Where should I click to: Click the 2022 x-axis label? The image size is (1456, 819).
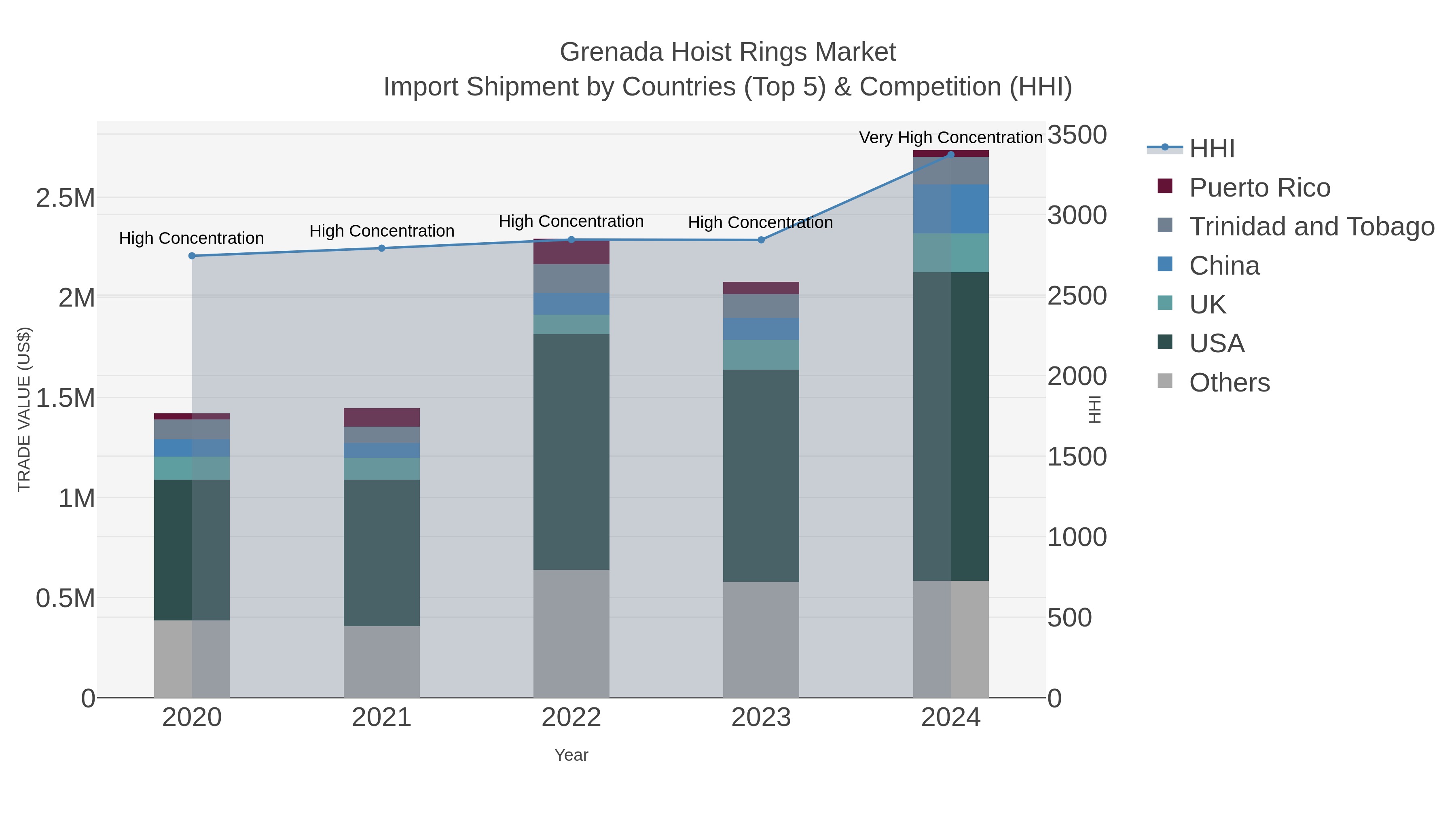point(571,718)
